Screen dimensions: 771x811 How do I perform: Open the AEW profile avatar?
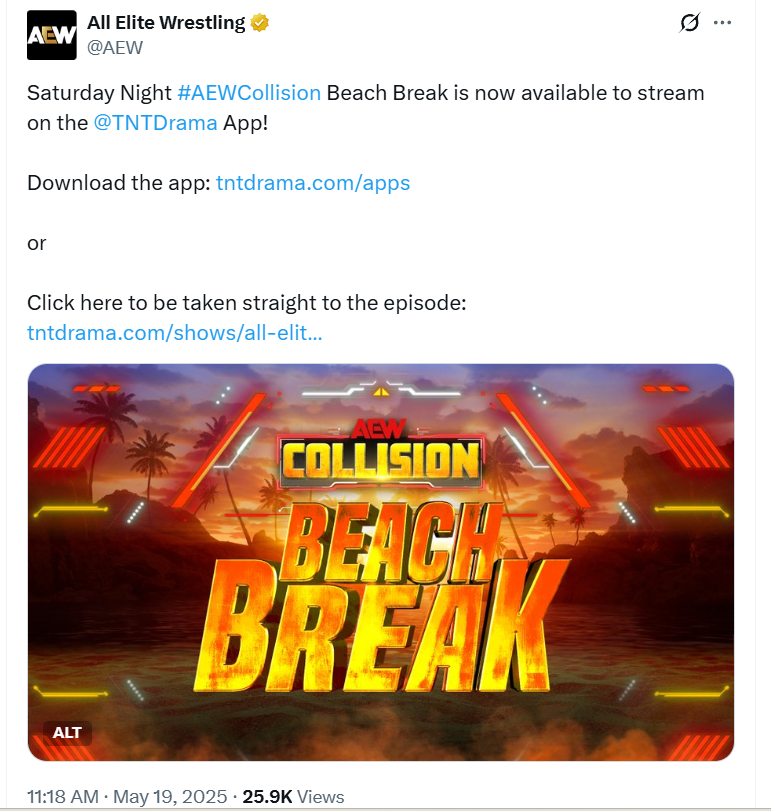[x=52, y=35]
